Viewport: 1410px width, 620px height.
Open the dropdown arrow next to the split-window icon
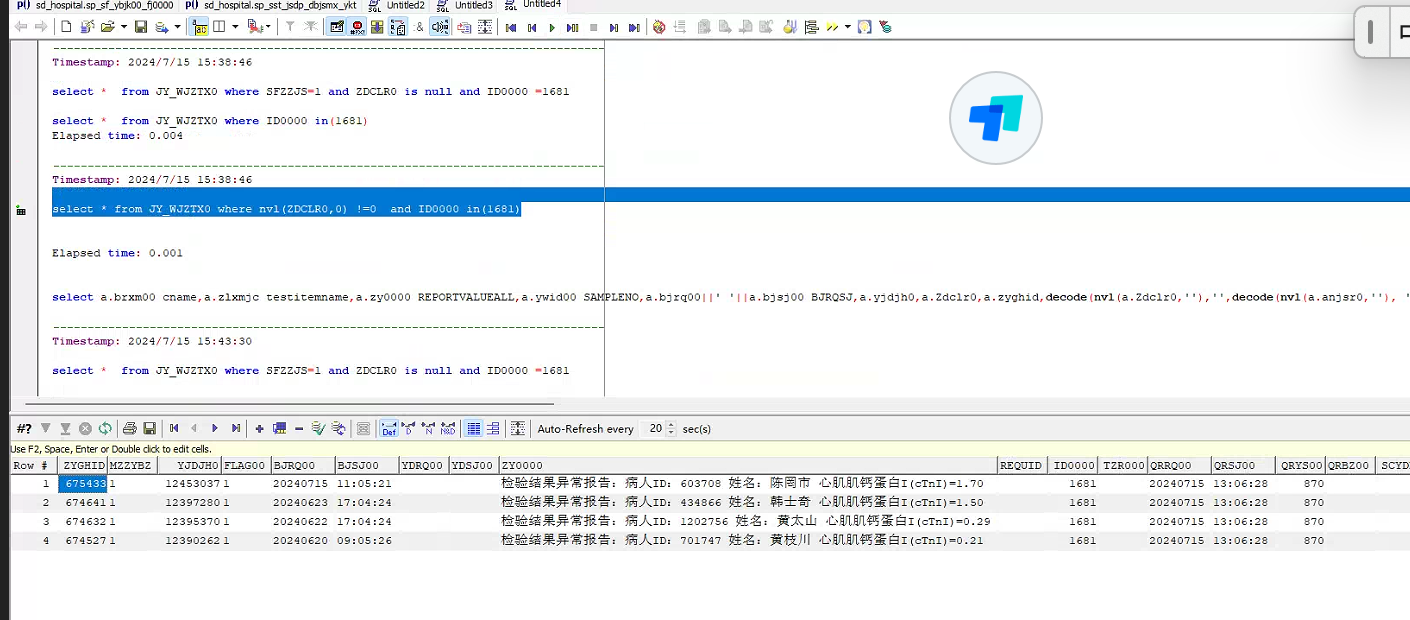point(235,27)
